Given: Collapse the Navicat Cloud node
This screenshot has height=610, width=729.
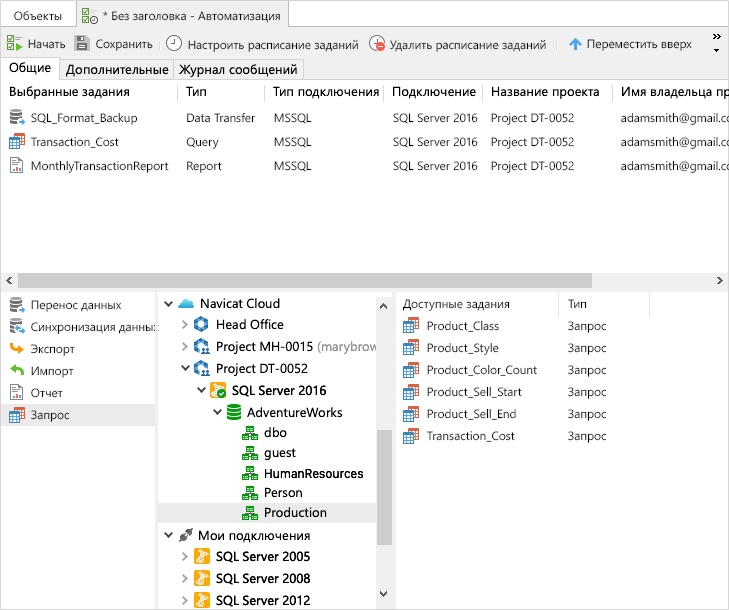Looking at the screenshot, I should [169, 304].
